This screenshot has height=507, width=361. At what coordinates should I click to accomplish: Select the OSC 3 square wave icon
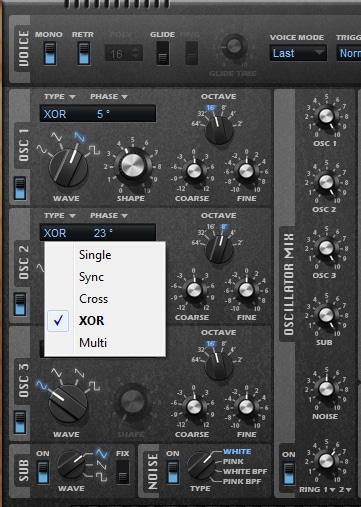[x=94, y=386]
